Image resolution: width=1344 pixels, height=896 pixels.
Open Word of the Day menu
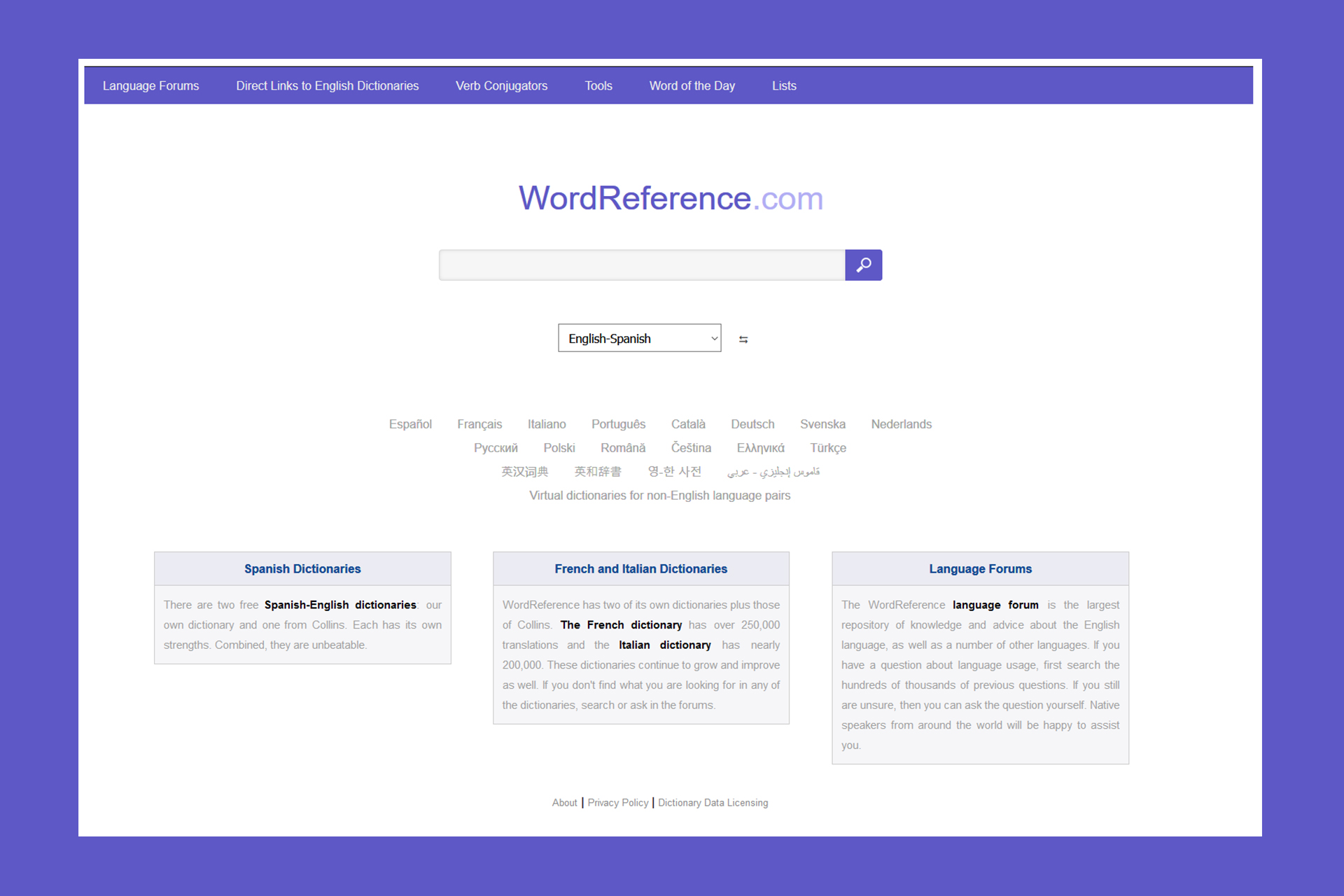click(692, 86)
